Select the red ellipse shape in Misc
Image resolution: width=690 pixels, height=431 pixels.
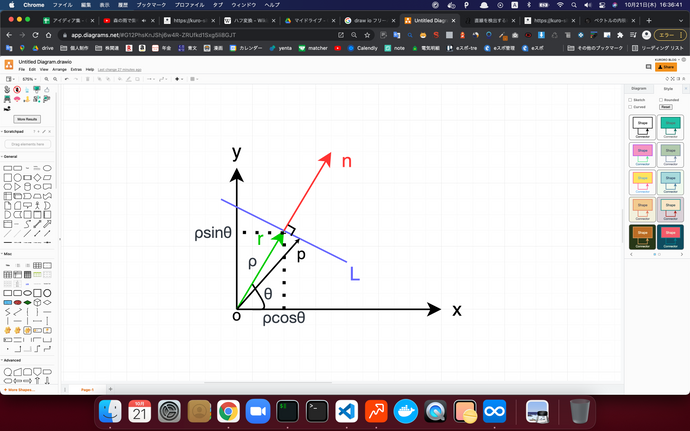click(x=18, y=302)
